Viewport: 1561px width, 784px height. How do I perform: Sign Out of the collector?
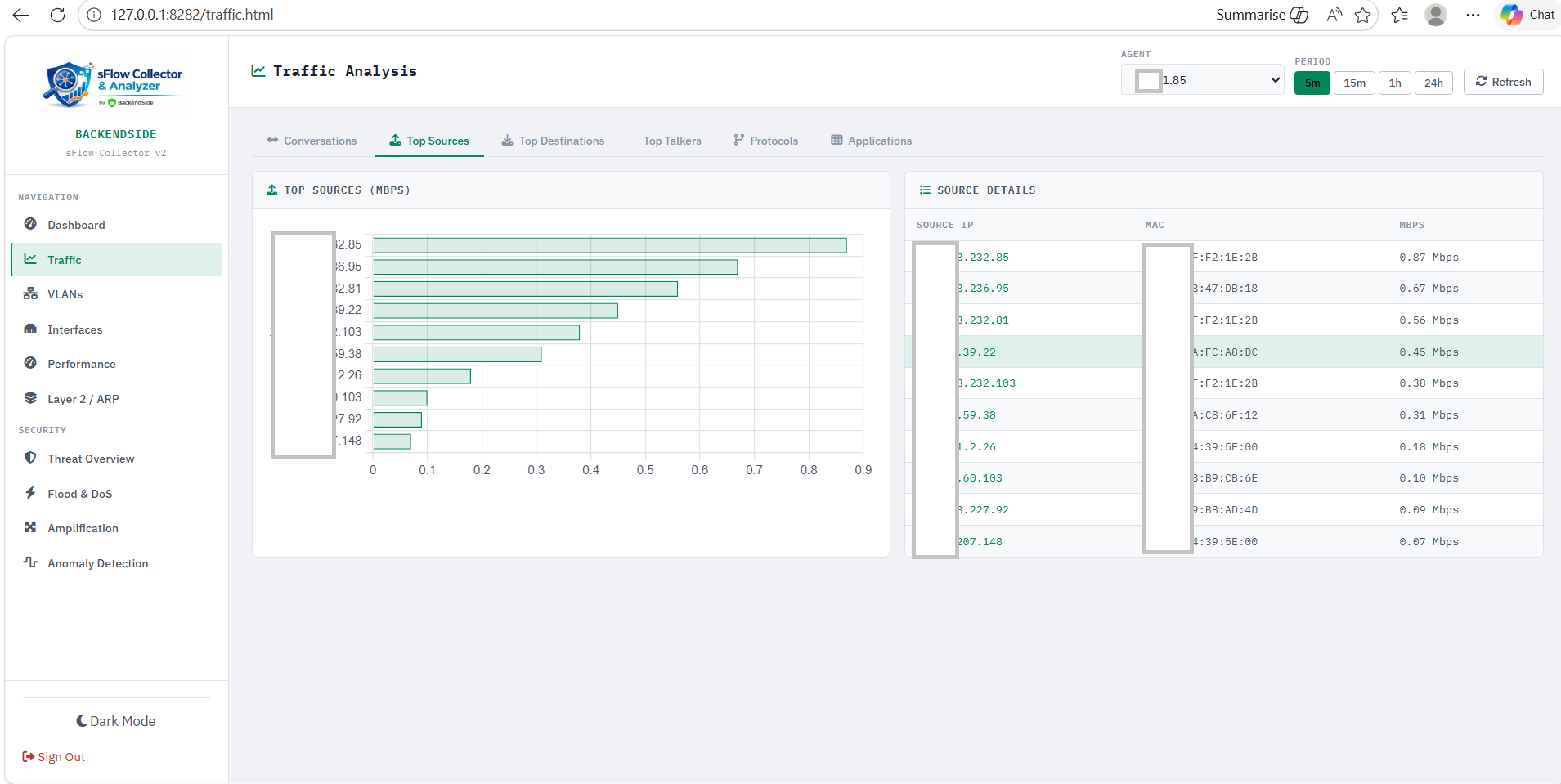click(54, 757)
